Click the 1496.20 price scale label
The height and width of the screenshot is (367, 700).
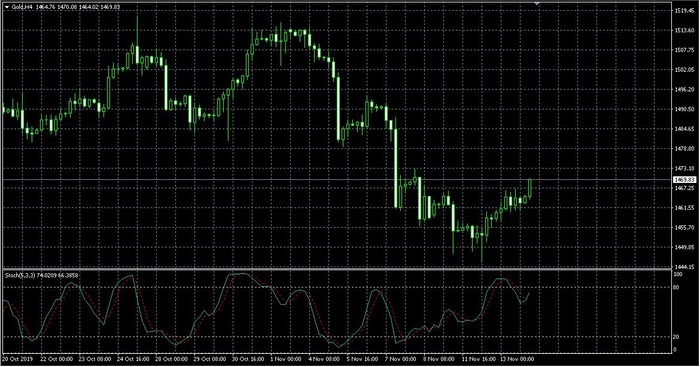[x=684, y=89]
